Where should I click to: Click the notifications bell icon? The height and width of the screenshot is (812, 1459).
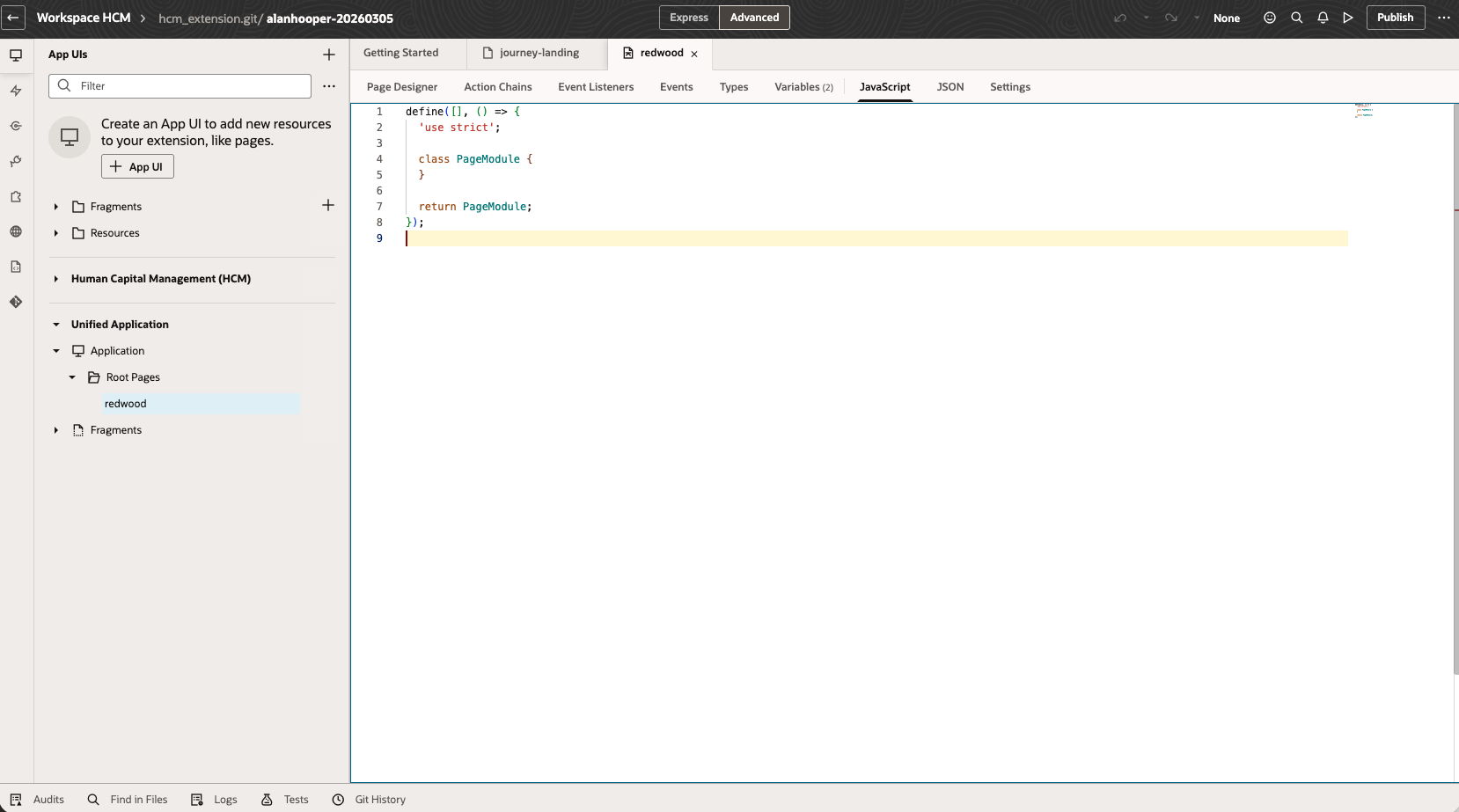pos(1323,18)
